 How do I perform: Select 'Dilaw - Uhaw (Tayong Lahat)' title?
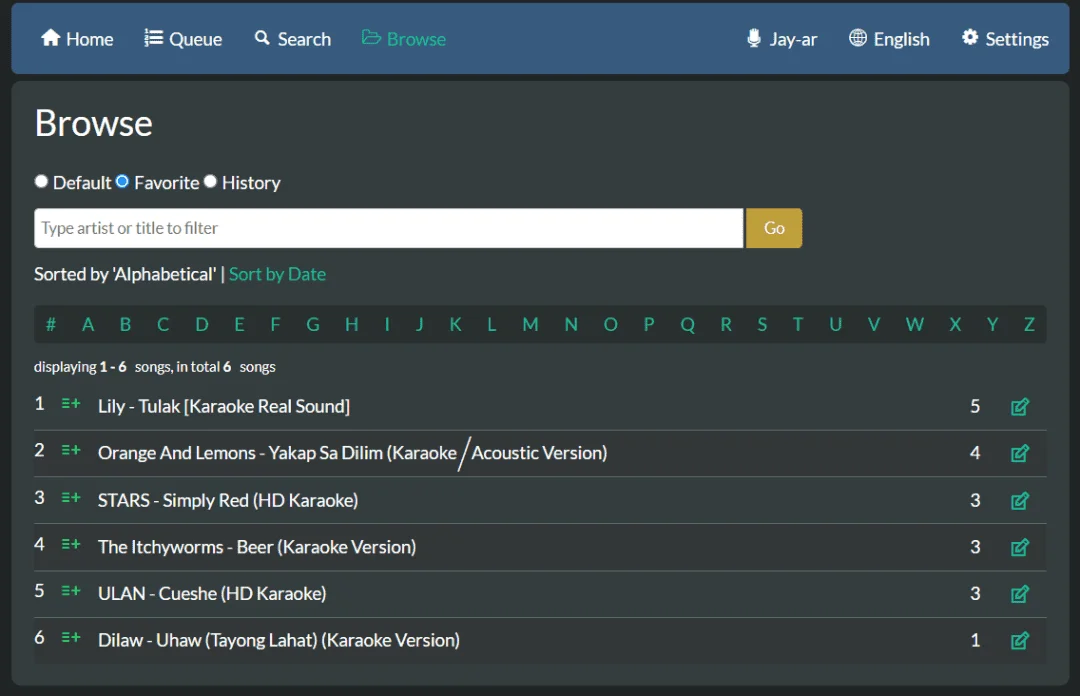tap(279, 641)
